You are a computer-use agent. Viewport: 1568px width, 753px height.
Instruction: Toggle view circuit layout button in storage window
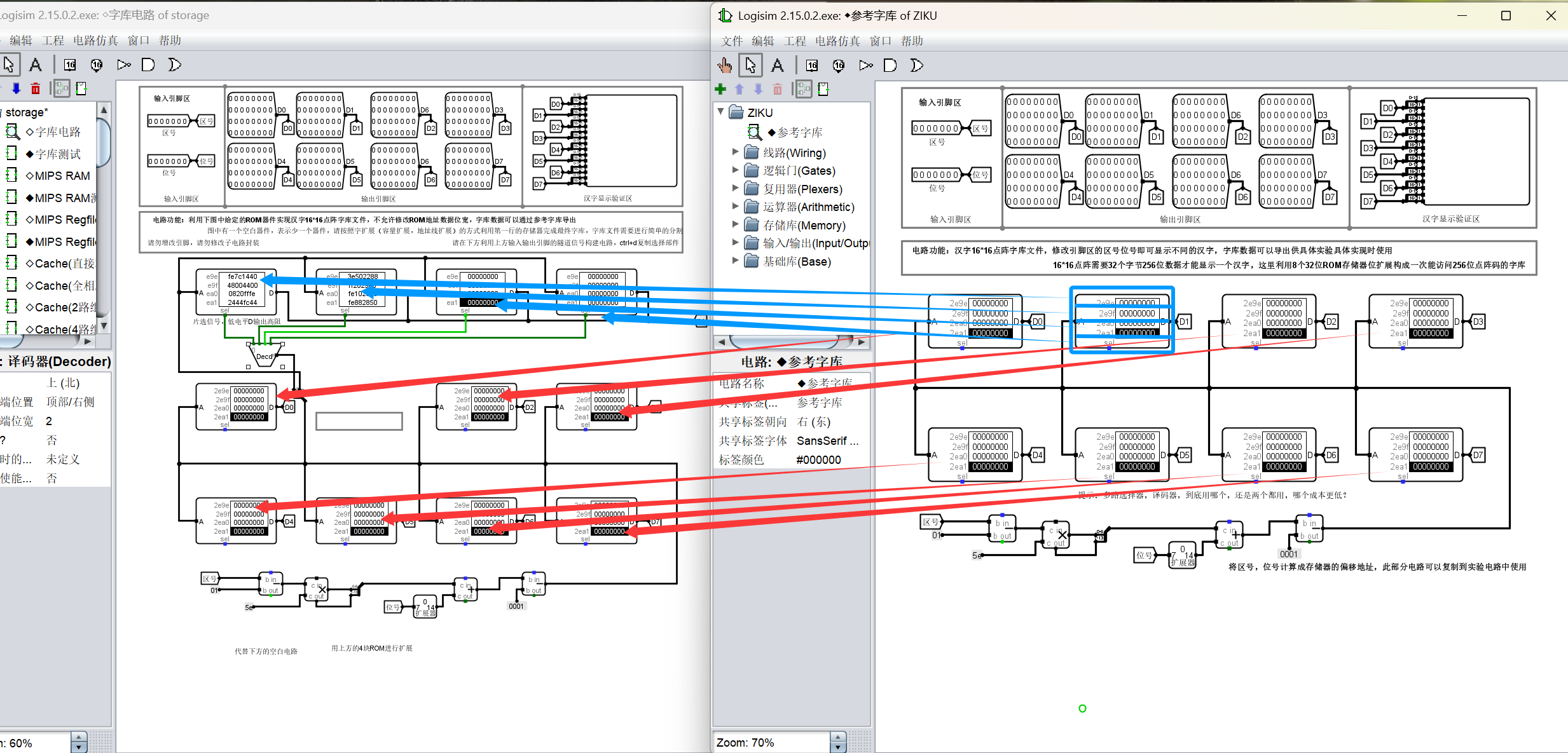click(62, 88)
